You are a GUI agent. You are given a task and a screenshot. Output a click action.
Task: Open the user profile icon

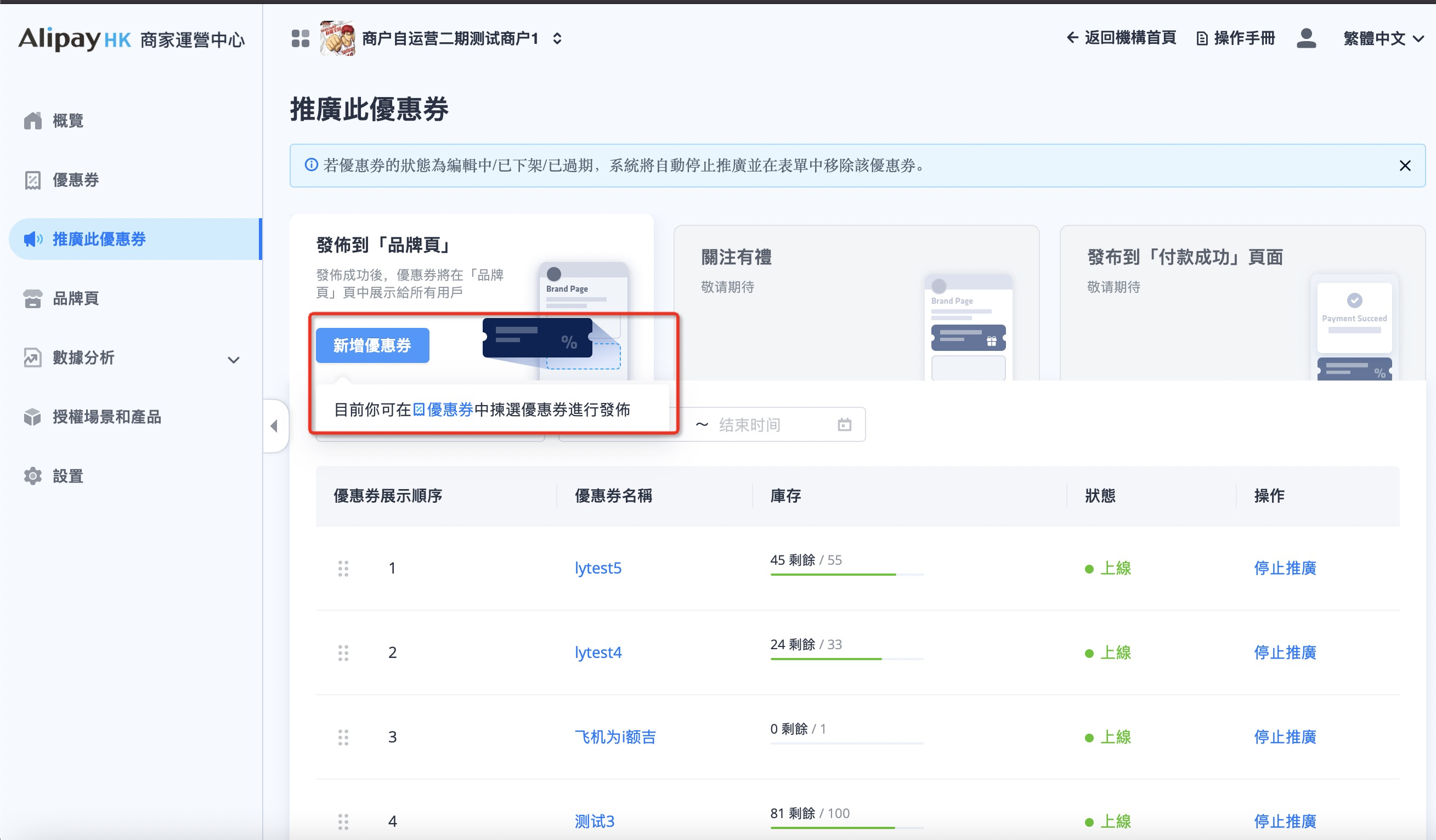tap(1305, 38)
